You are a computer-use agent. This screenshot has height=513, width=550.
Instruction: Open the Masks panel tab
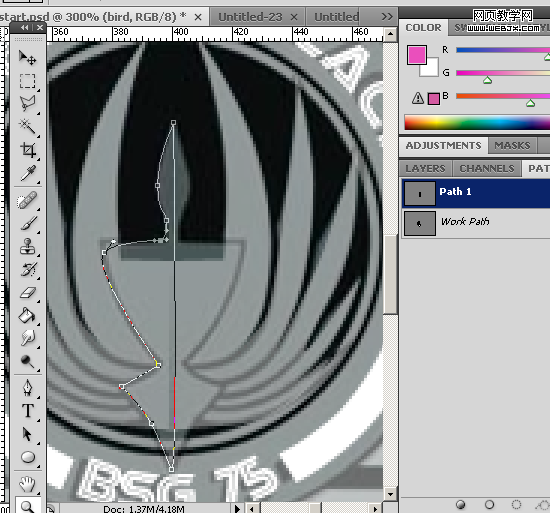(x=512, y=146)
